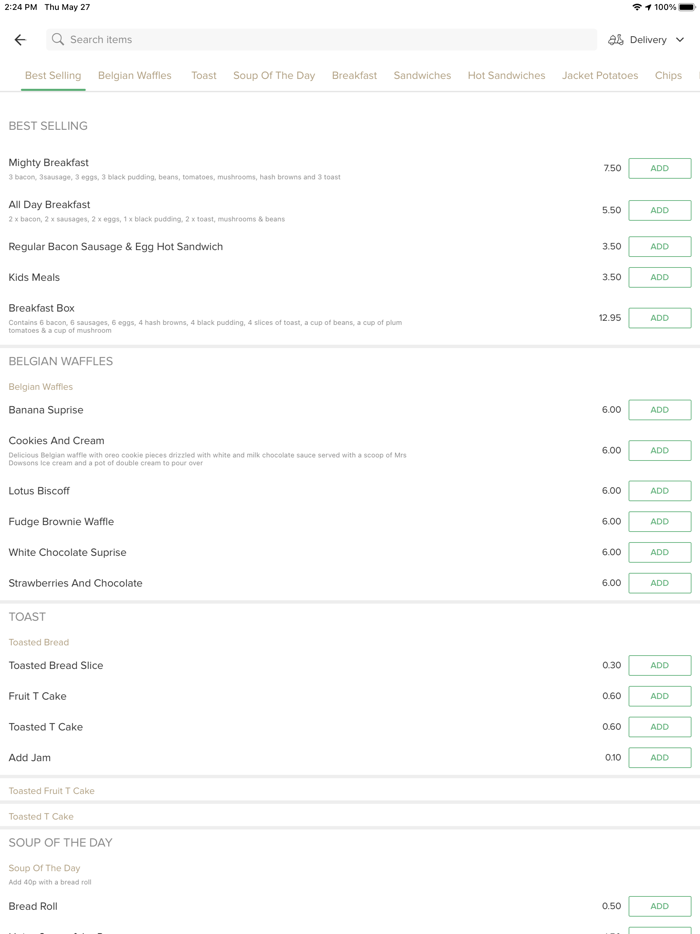Add Mighty Breakfast to the order
Screen dimensions: 700x934
click(x=659, y=169)
